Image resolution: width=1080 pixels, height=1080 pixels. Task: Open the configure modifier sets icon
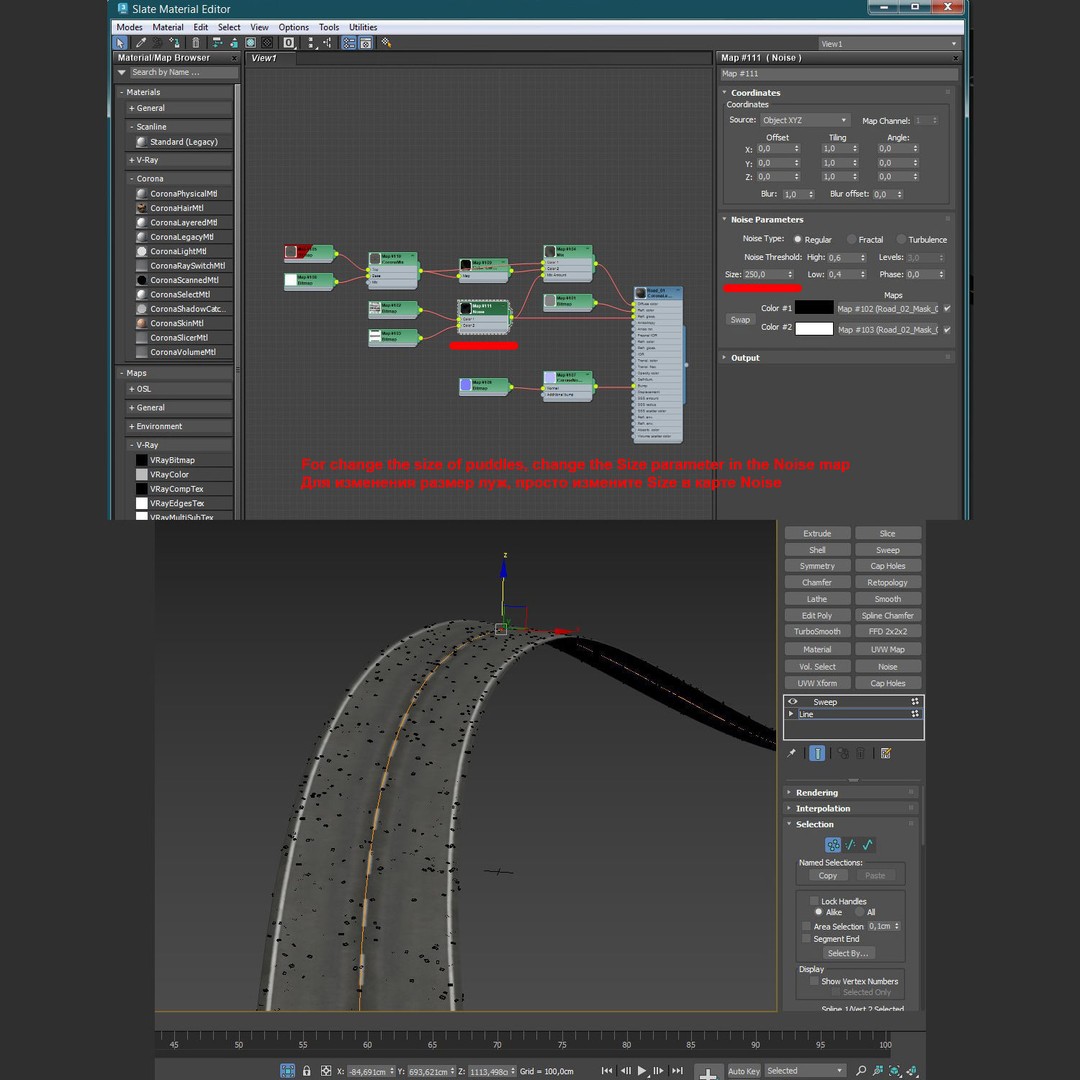pos(886,753)
